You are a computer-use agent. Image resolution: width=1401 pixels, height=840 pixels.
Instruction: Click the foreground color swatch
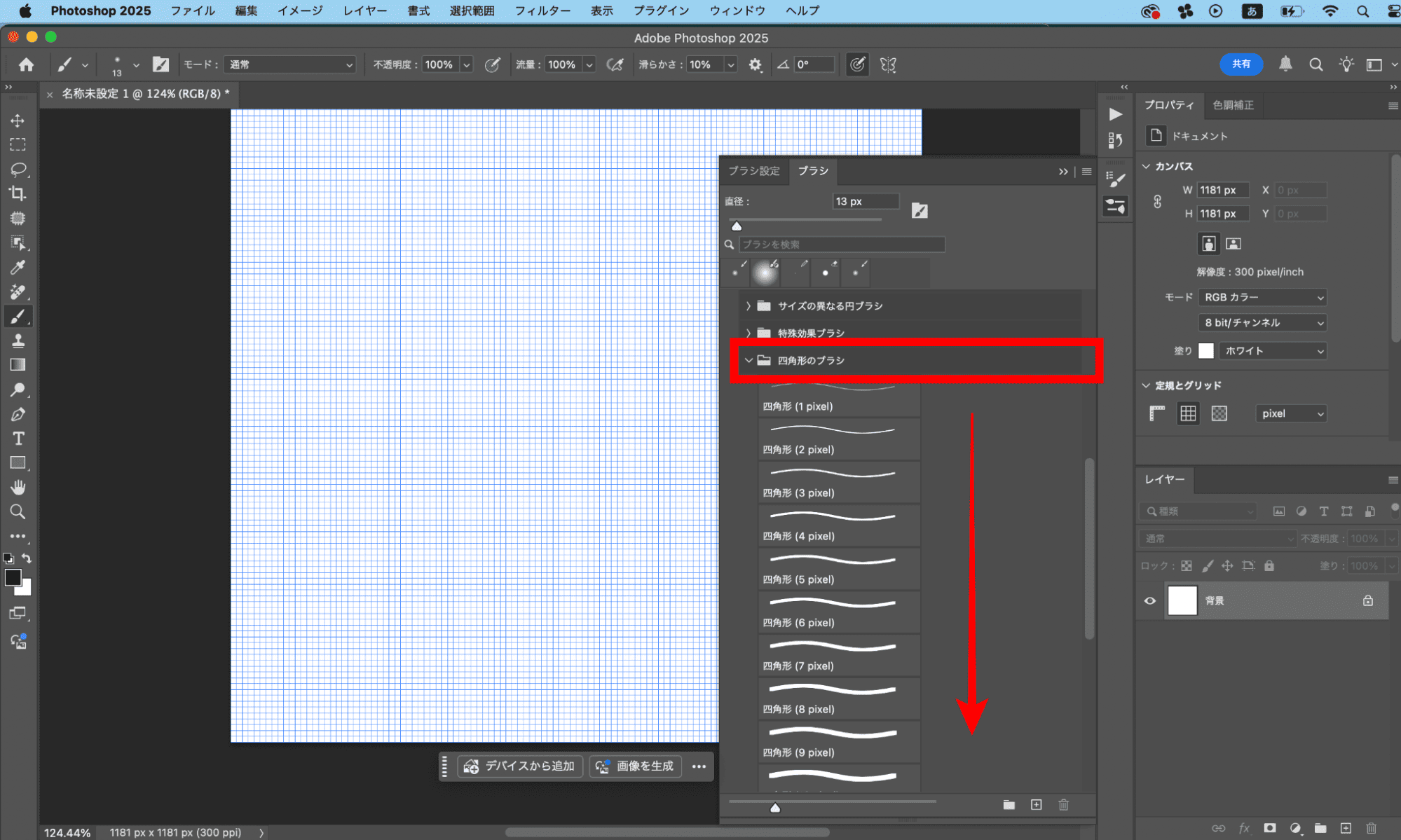click(13, 577)
